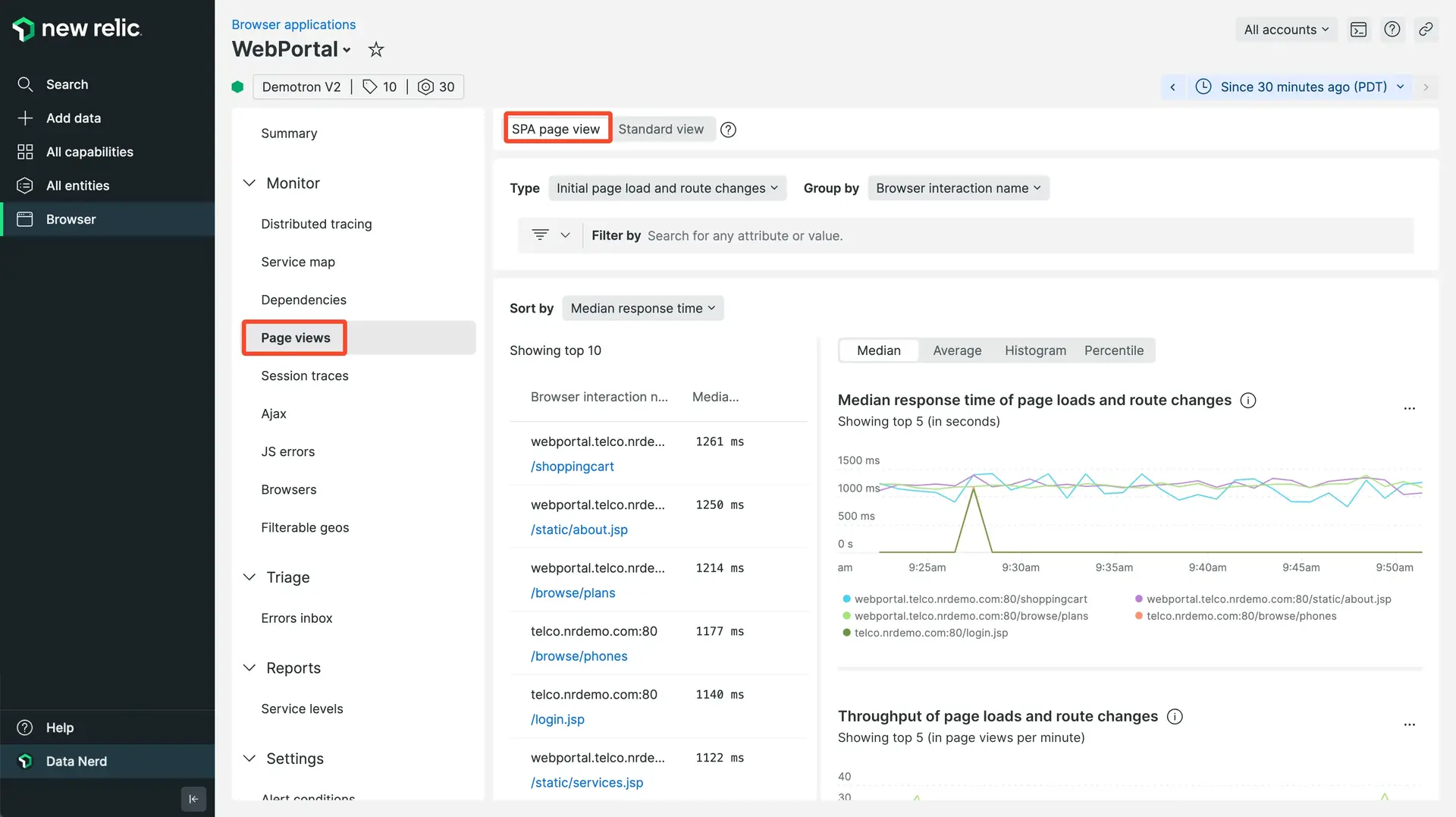
Task: Open the Type dropdown for page loads
Action: pyautogui.click(x=667, y=188)
